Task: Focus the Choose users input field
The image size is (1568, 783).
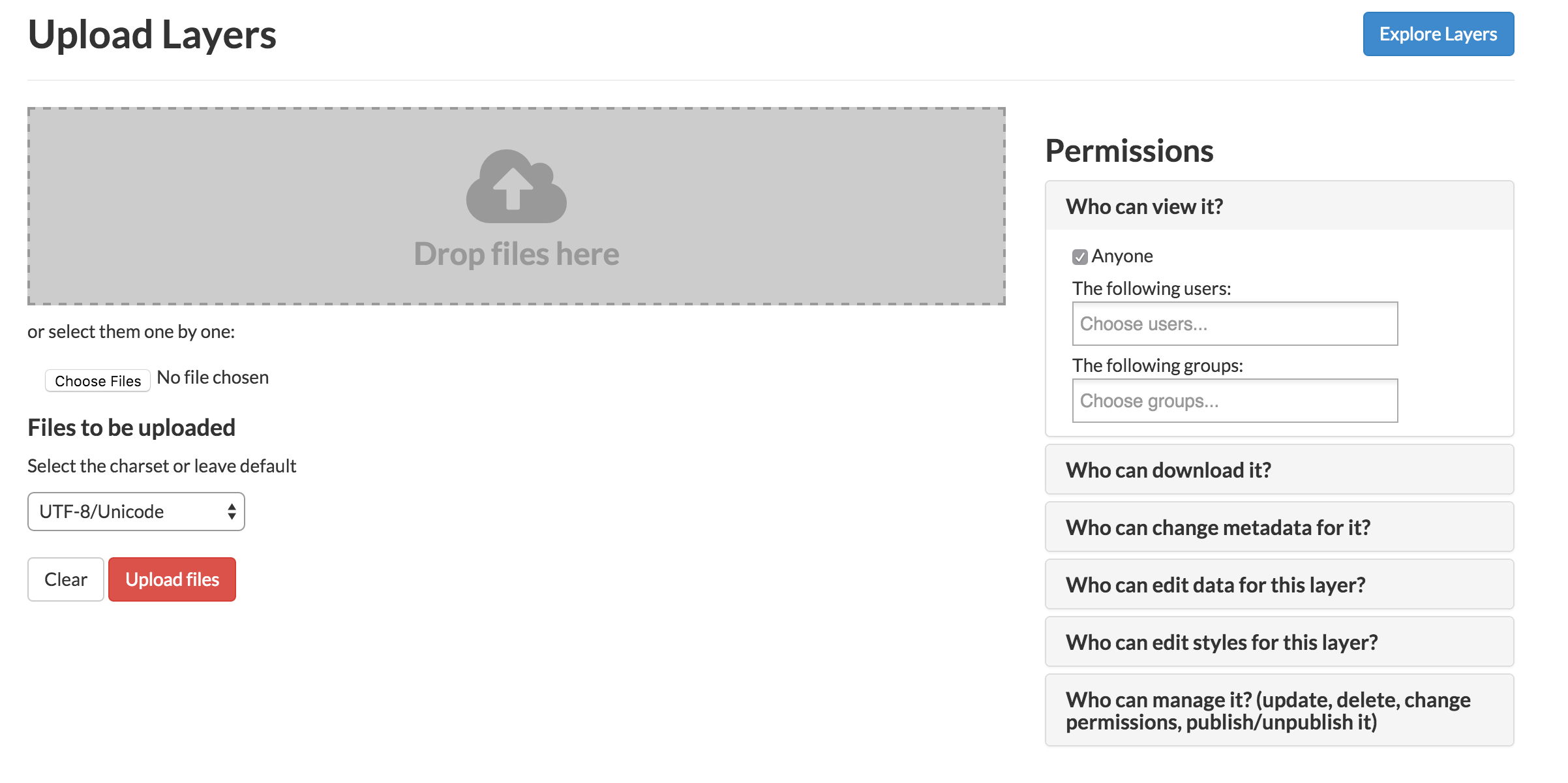Action: point(1235,324)
